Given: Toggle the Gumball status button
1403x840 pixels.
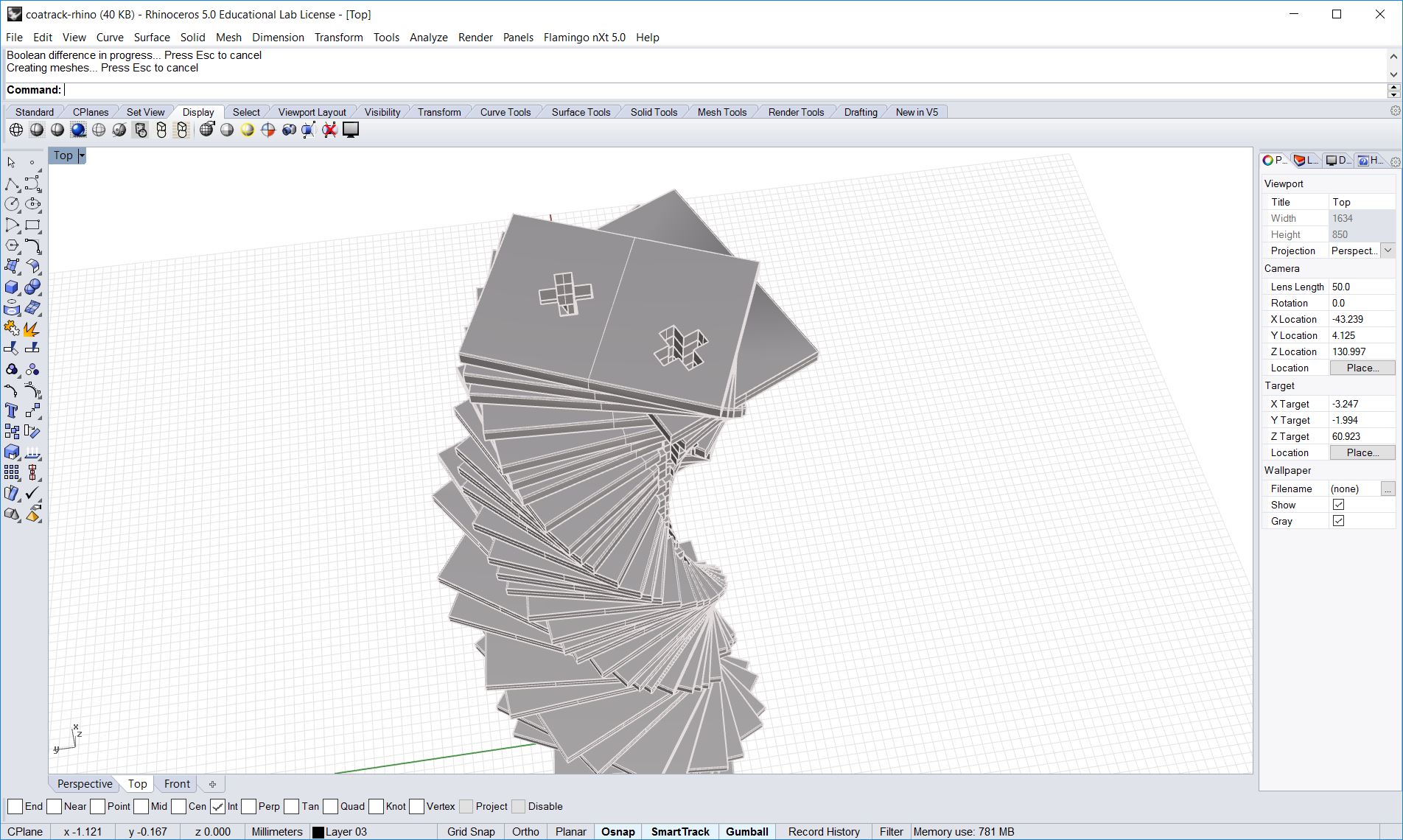Looking at the screenshot, I should coord(747,832).
